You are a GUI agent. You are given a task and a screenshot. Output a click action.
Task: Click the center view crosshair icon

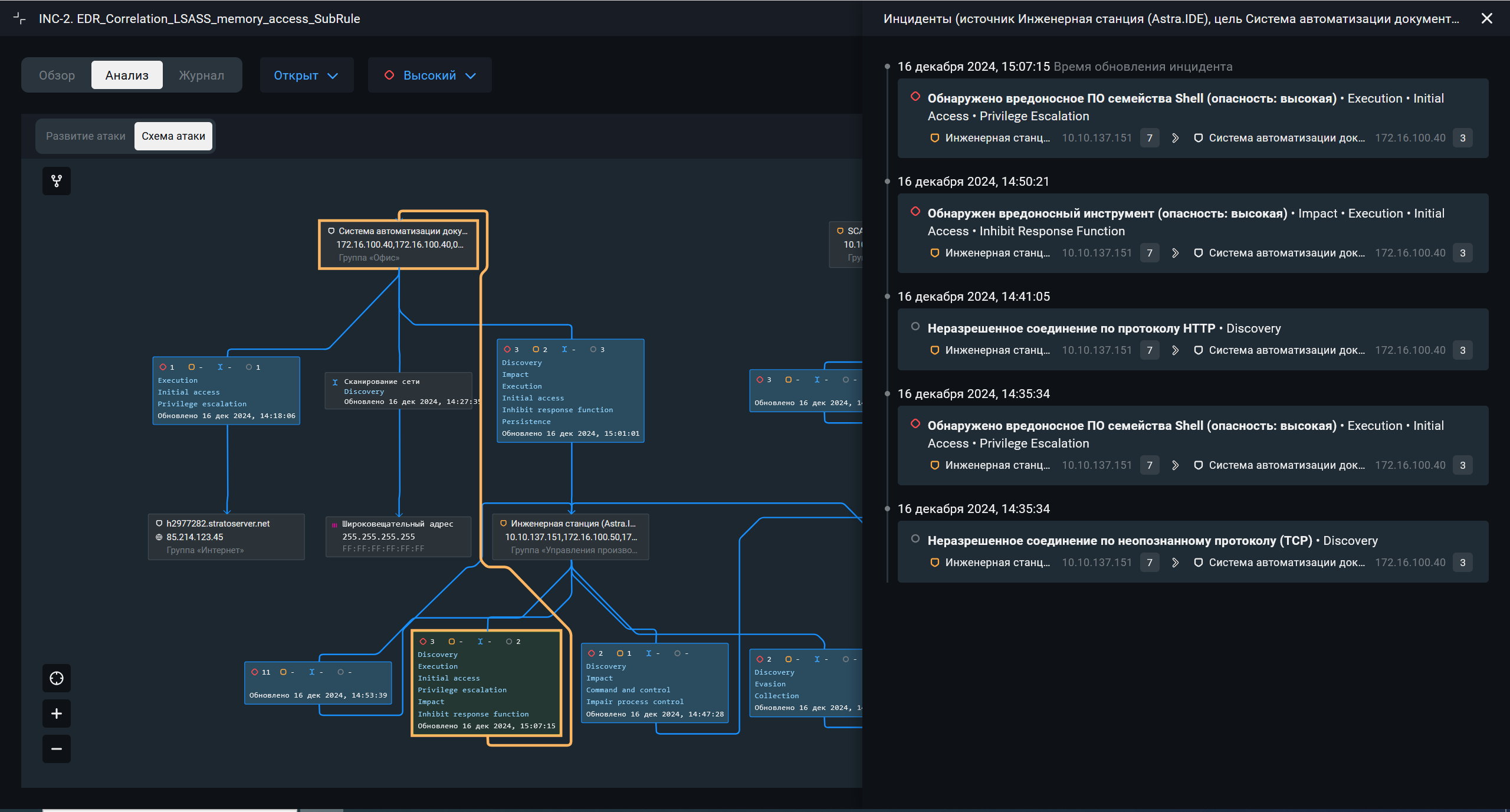57,678
